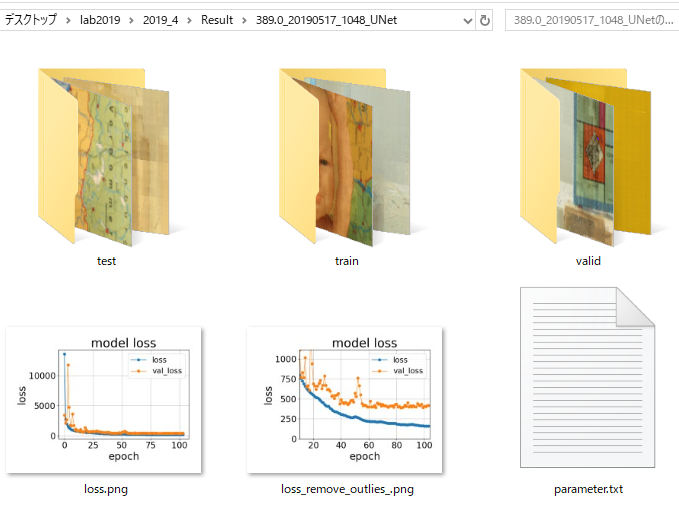Expand the address bar history dropdown
679x514 pixels.
[x=467, y=20]
